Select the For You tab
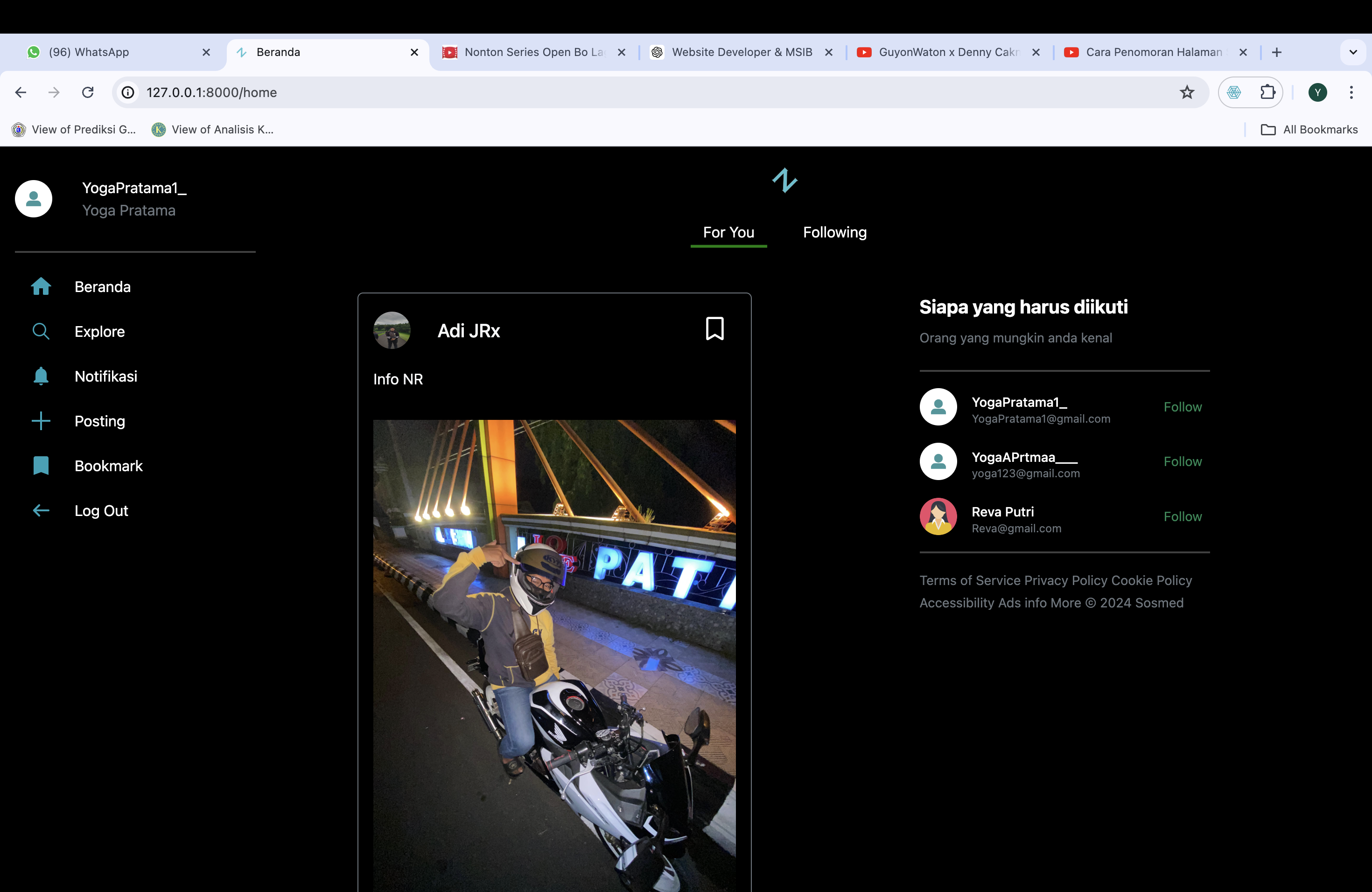 728,232
